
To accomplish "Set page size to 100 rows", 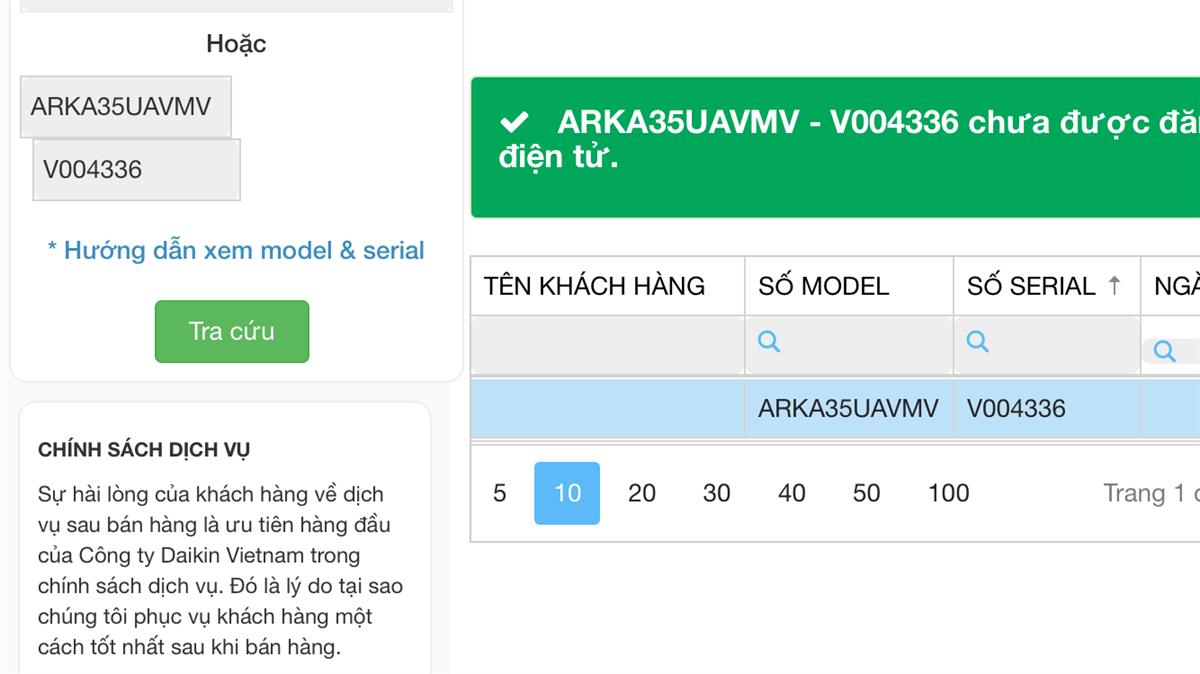I will pyautogui.click(x=949, y=493).
